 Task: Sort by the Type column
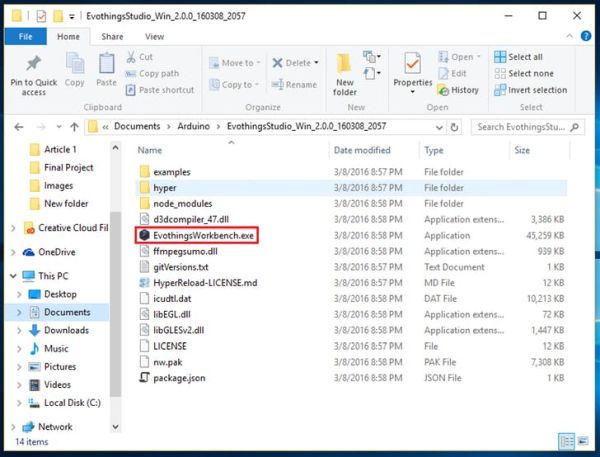(434, 150)
